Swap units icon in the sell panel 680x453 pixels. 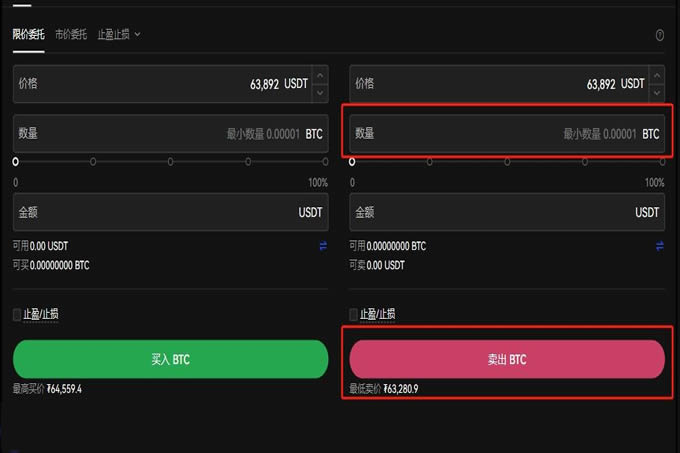pos(660,246)
